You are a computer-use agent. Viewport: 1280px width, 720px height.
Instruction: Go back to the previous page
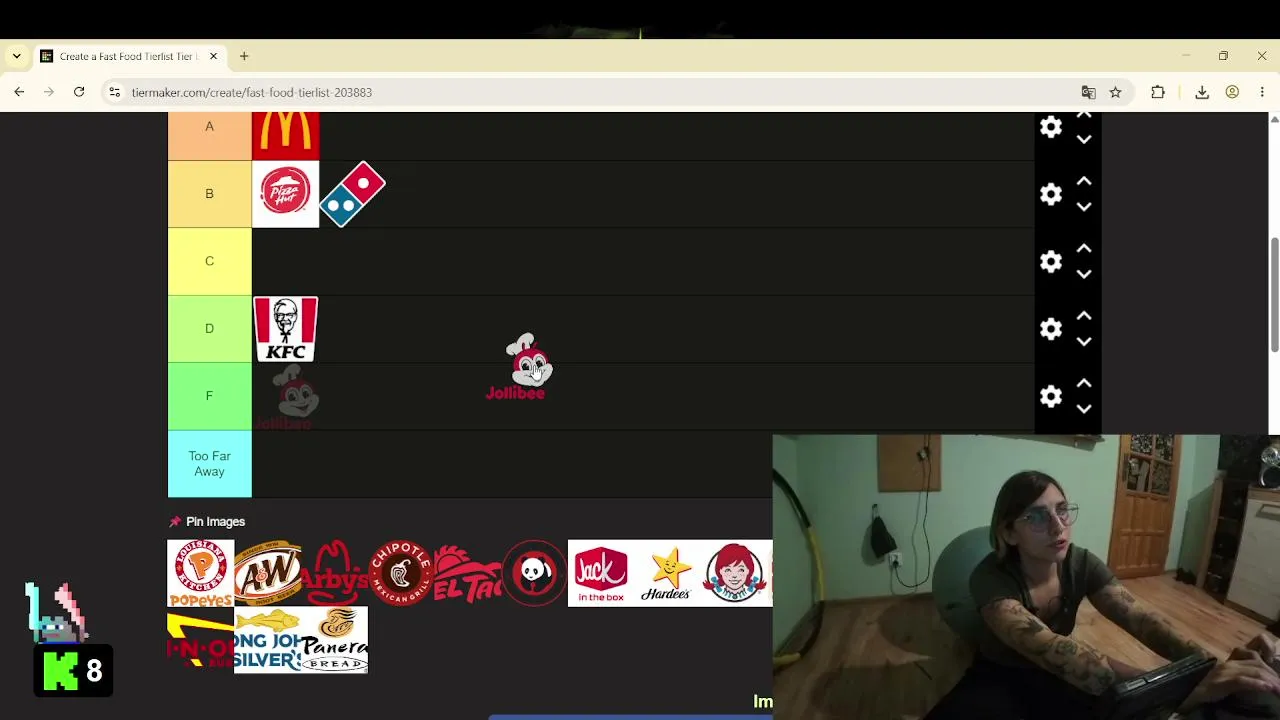tap(19, 93)
